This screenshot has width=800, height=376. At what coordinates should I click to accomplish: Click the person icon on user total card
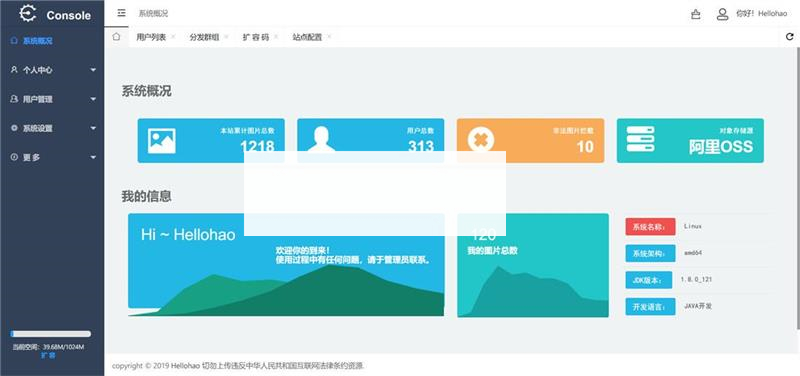[x=321, y=139]
